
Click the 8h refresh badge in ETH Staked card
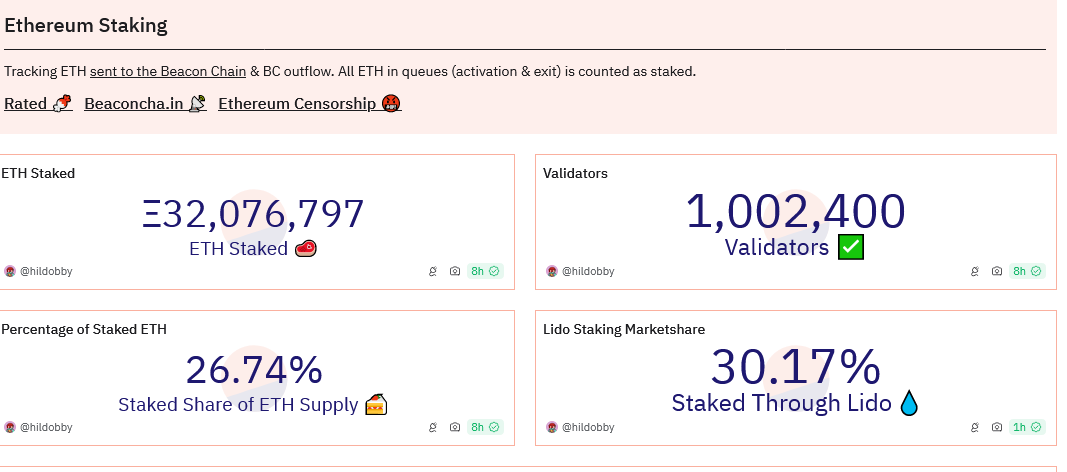(485, 271)
